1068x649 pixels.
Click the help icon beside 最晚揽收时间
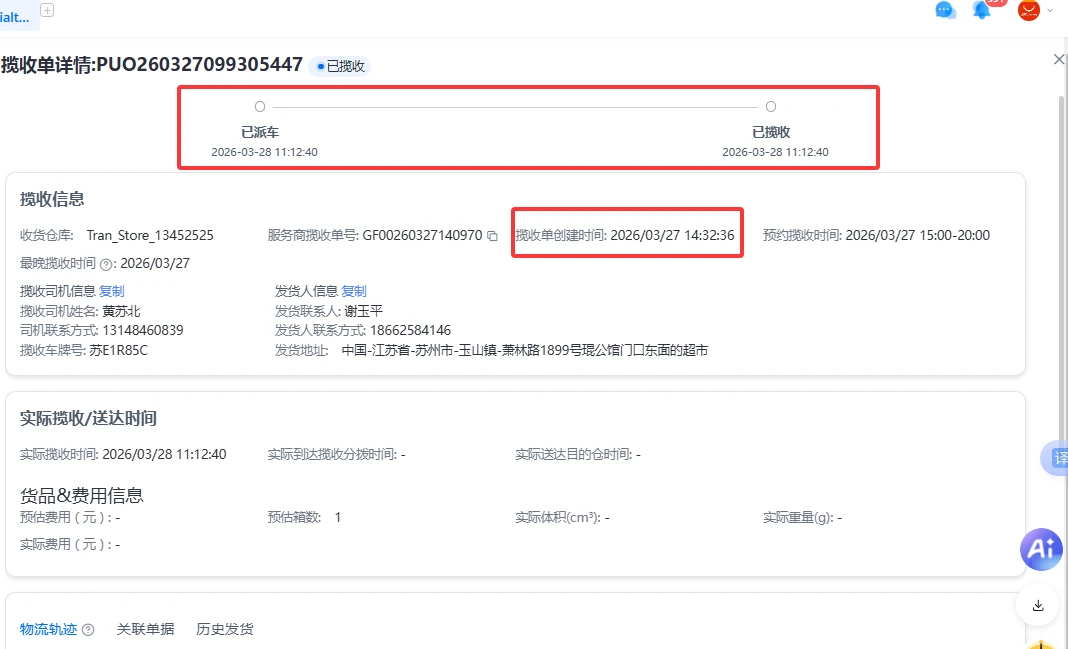[x=106, y=264]
